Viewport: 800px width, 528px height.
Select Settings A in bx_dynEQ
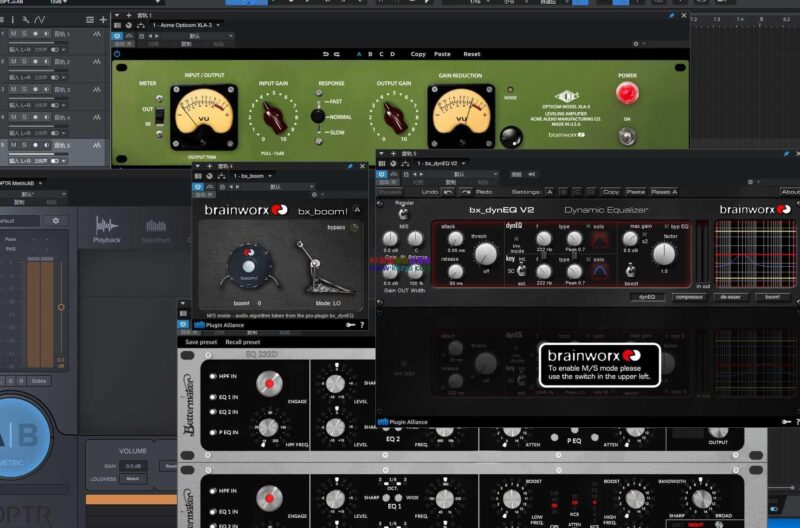coord(549,192)
